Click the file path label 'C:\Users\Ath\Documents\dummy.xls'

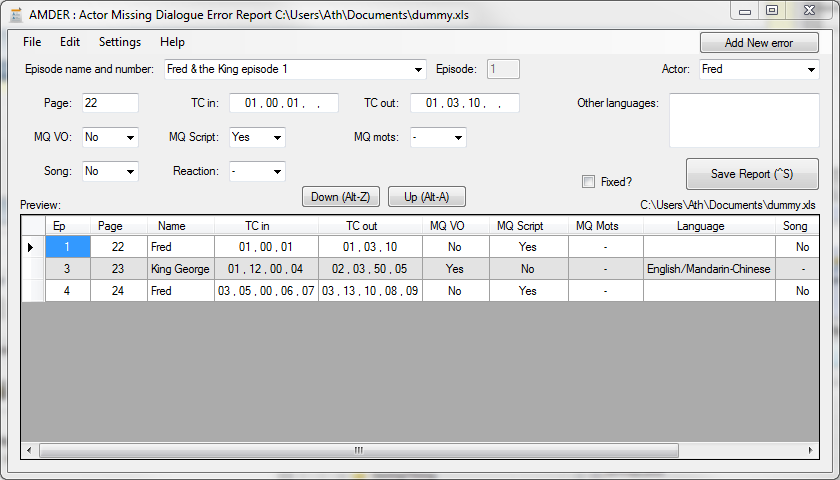tap(728, 205)
